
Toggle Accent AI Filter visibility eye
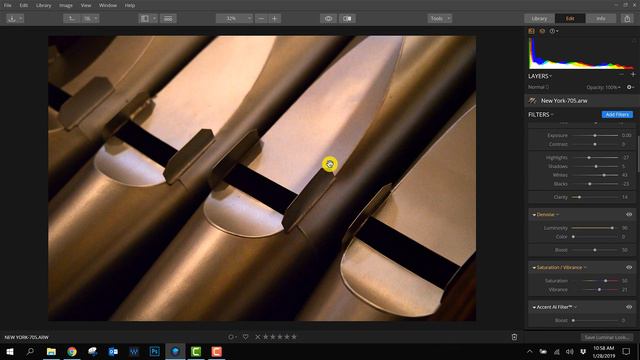click(x=629, y=307)
